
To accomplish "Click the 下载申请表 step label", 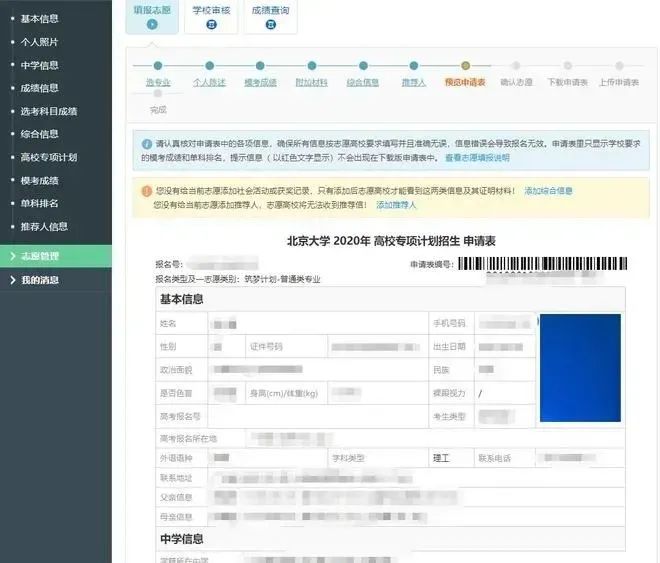I will (x=567, y=82).
